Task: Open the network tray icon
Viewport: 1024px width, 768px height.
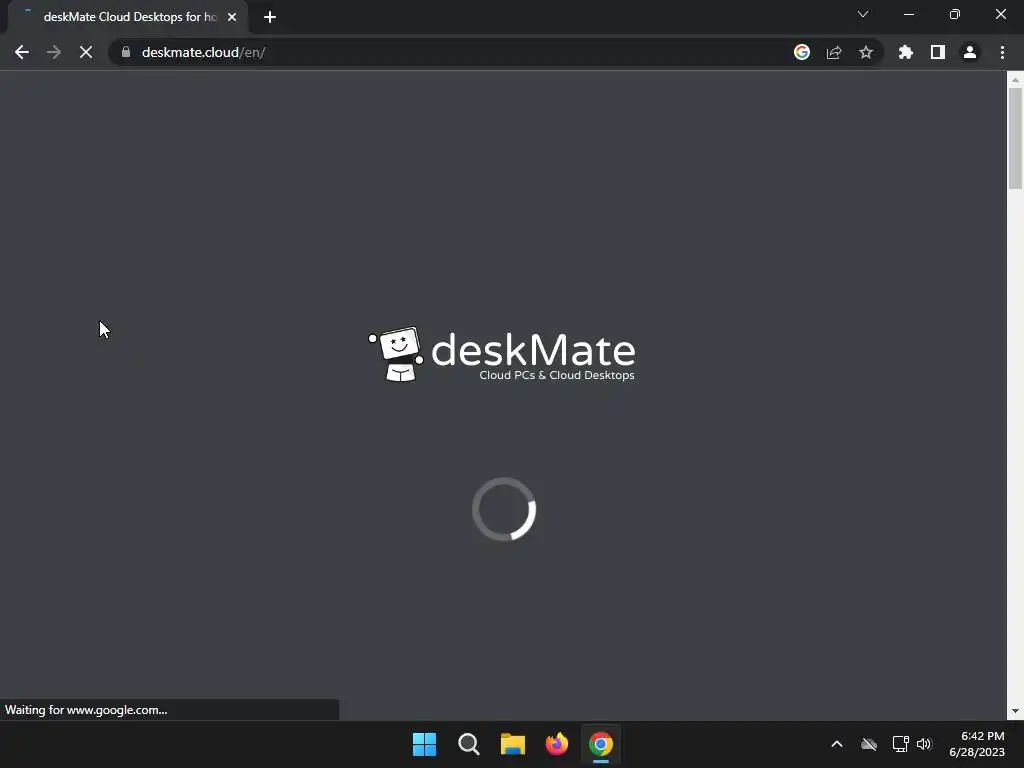Action: [x=901, y=744]
